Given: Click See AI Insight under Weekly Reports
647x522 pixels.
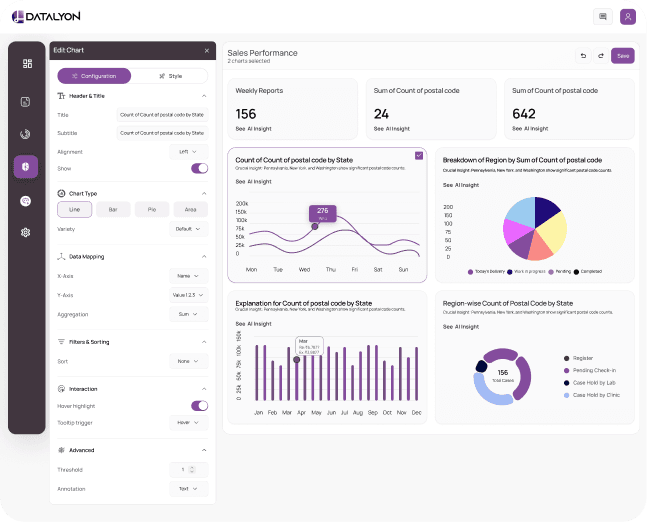Looking at the screenshot, I should (x=253, y=129).
